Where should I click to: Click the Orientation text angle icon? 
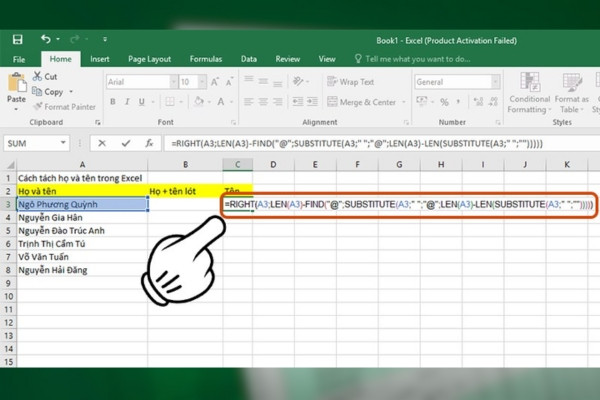pyautogui.click(x=298, y=81)
